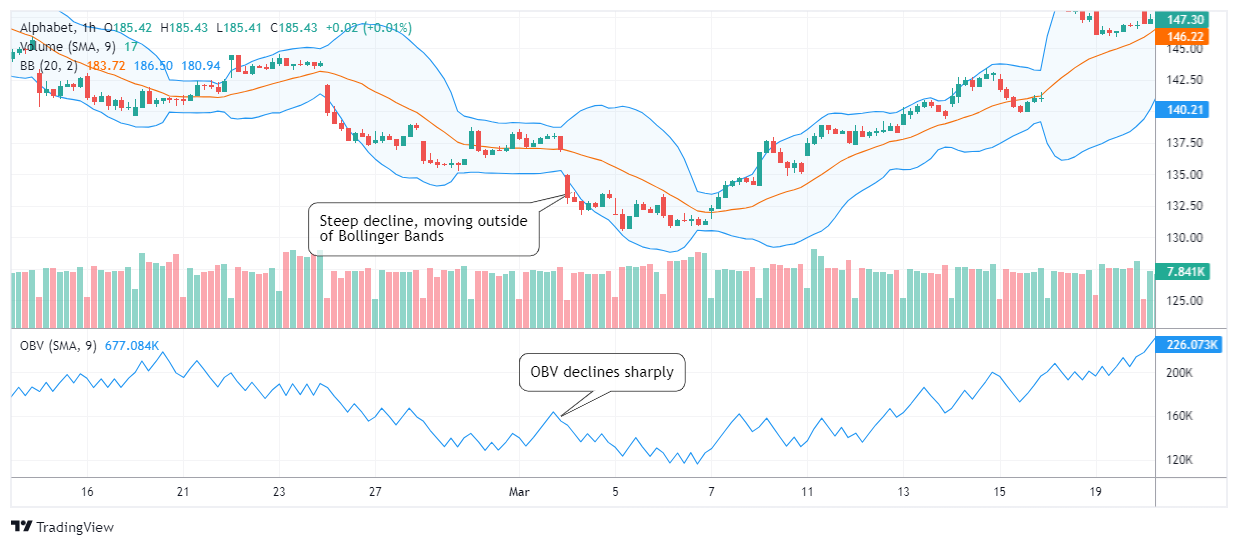The width and height of the screenshot is (1238, 546).
Task: Click the 19 date axis label
Action: [x=1095, y=491]
